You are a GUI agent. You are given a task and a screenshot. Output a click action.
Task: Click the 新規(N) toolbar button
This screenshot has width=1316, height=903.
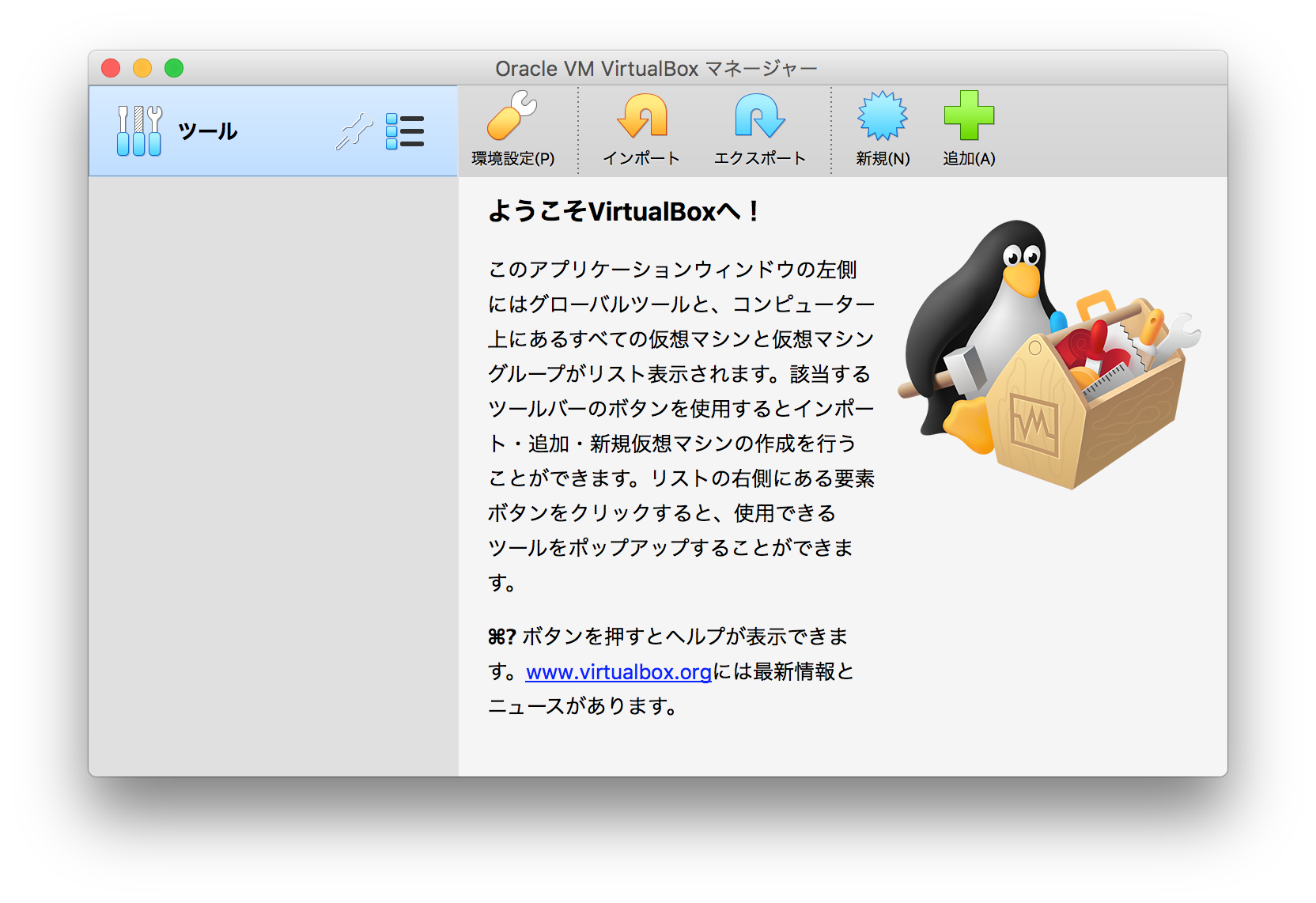tap(883, 130)
